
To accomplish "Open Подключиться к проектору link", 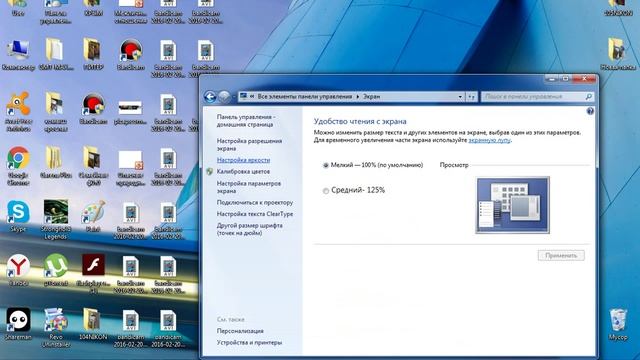I will pyautogui.click(x=255, y=202).
